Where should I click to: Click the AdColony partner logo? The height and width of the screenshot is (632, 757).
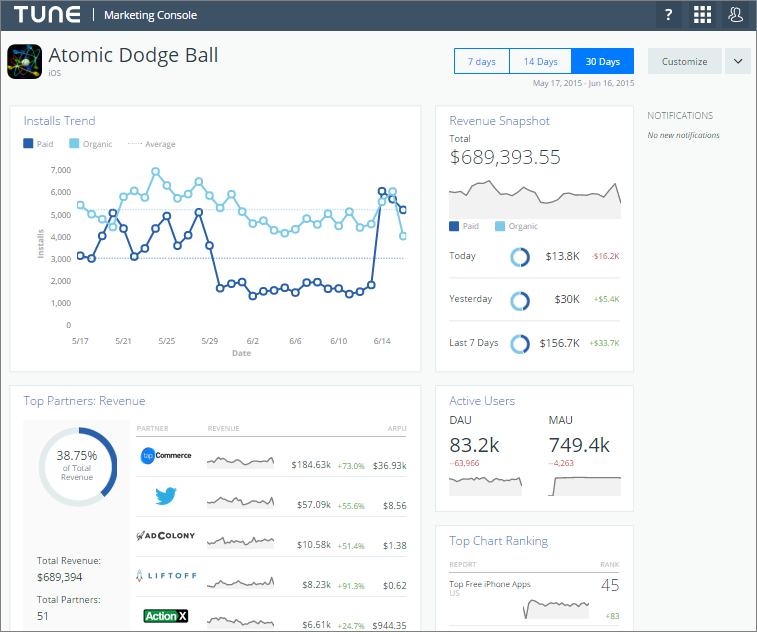pos(166,535)
